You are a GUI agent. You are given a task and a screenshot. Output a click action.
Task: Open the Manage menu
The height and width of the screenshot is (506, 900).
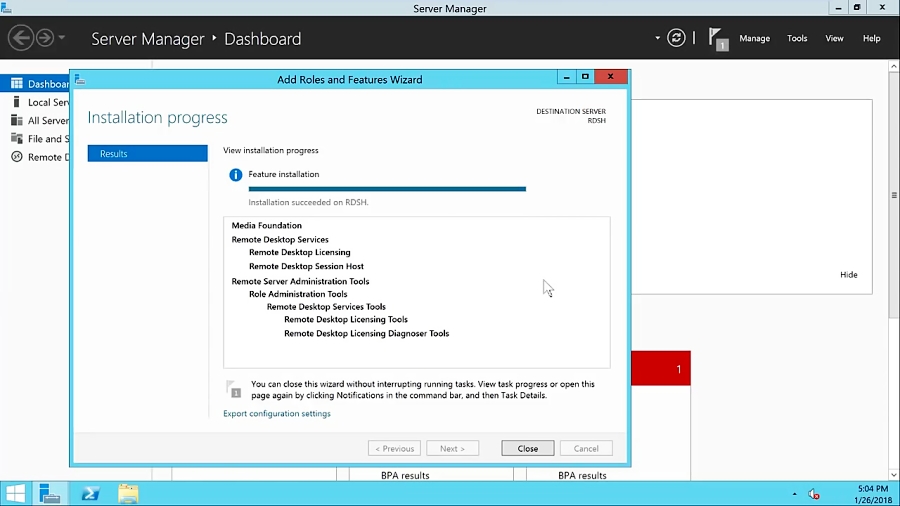point(754,38)
